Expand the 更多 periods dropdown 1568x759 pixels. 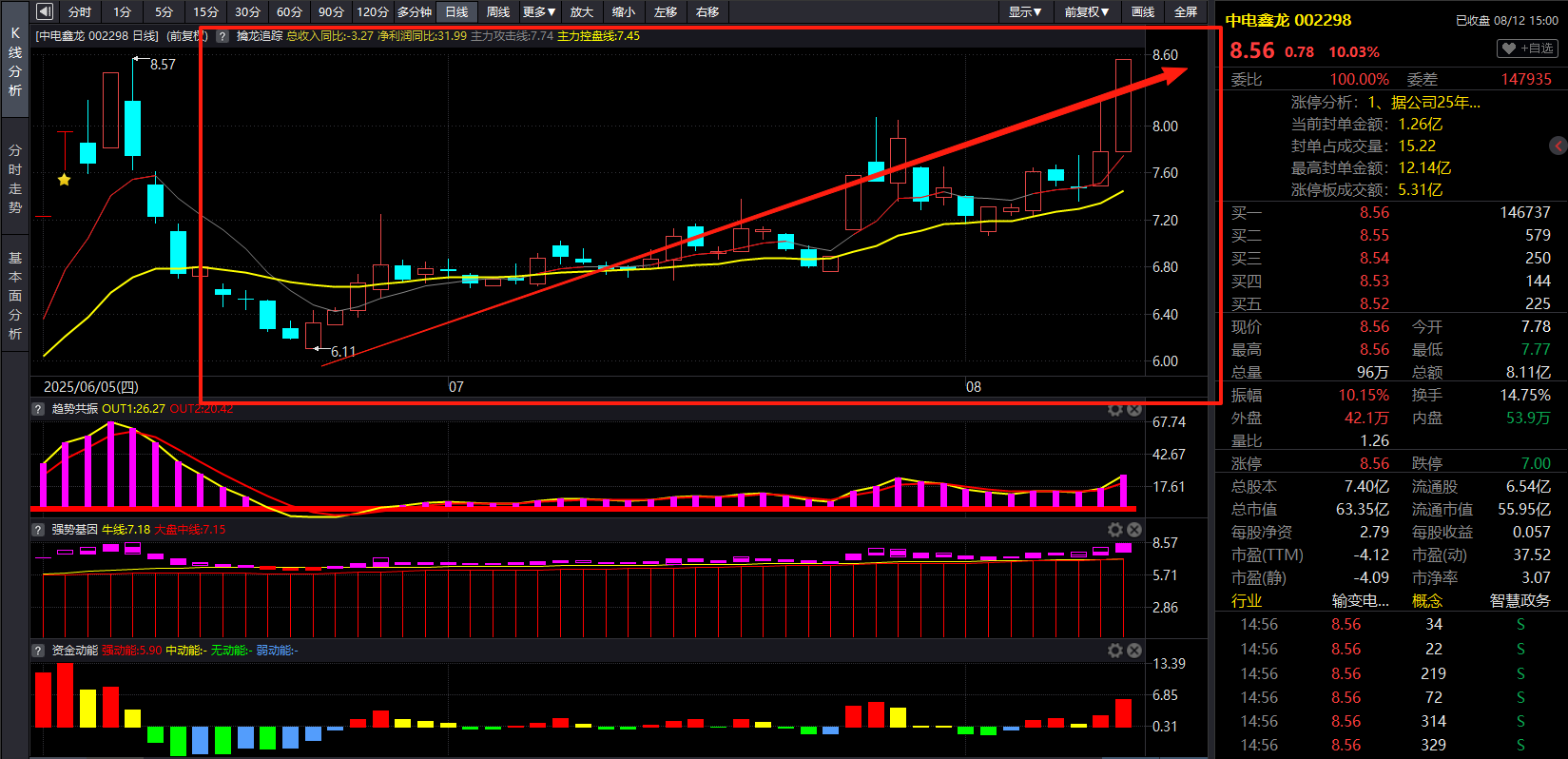pyautogui.click(x=539, y=11)
